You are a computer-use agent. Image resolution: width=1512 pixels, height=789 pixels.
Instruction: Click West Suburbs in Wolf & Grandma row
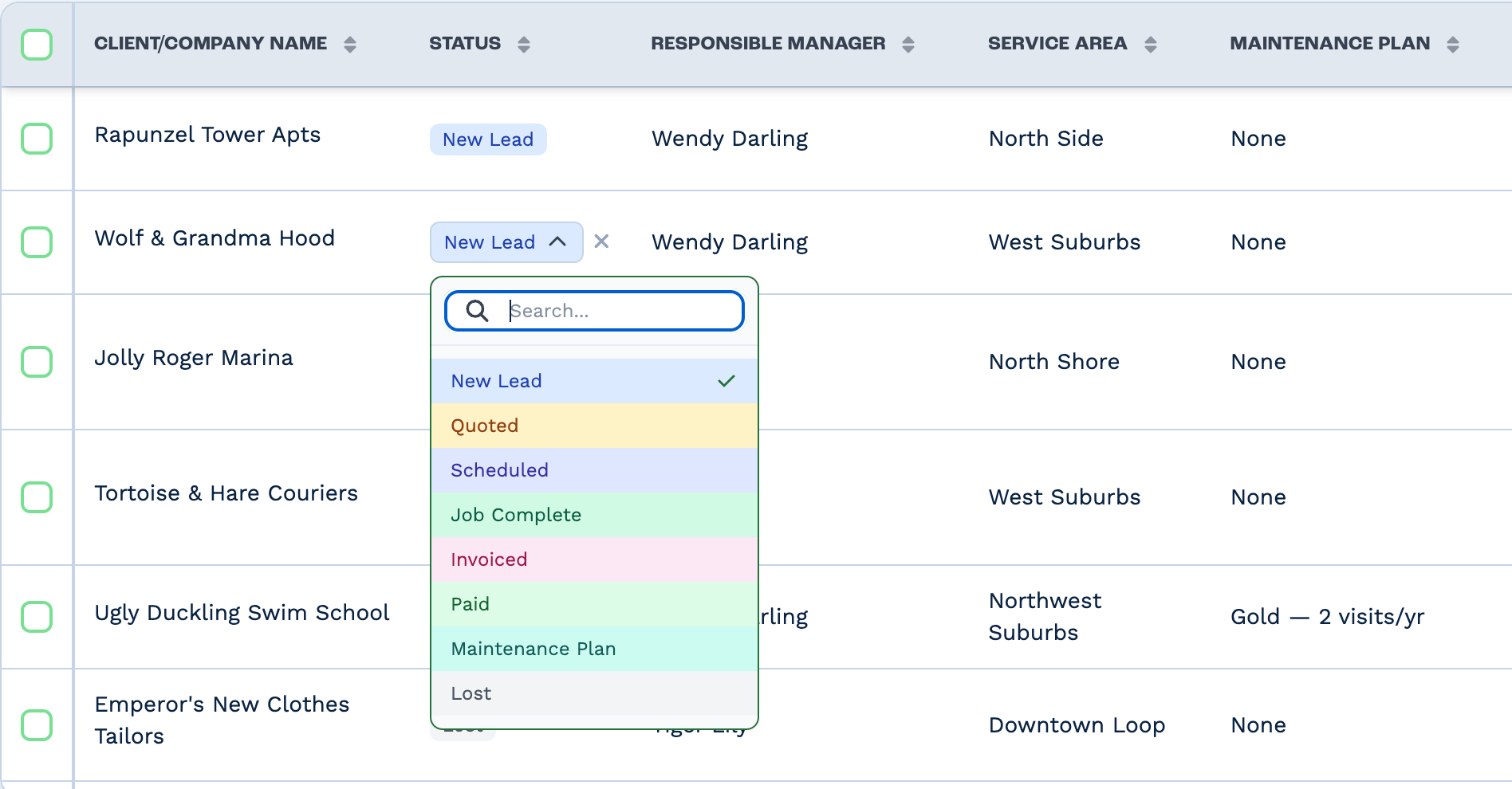[x=1064, y=242]
